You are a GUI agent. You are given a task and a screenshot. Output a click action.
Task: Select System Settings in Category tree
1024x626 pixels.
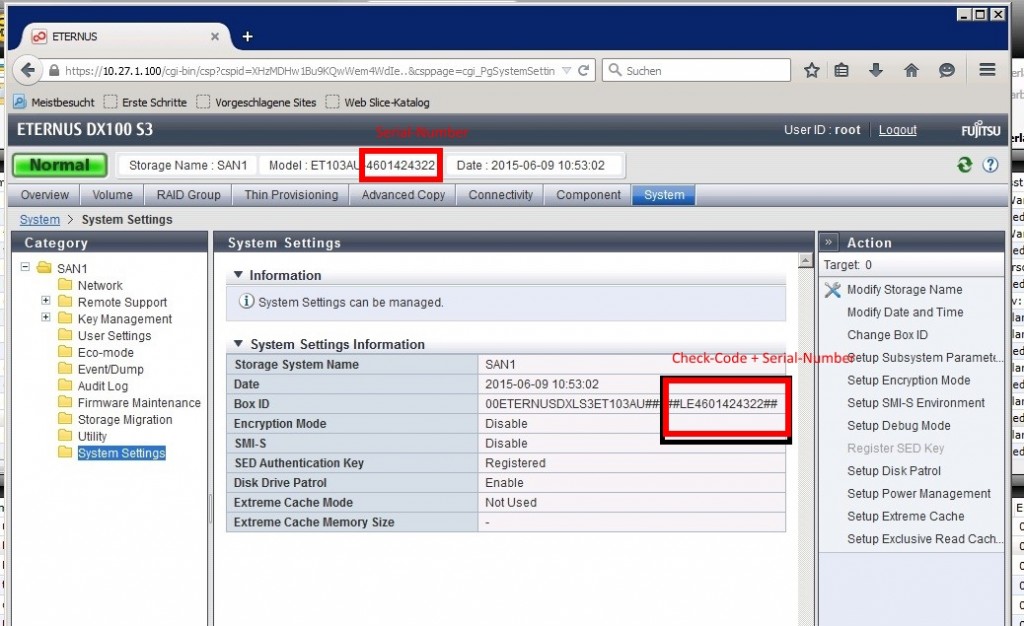[121, 453]
